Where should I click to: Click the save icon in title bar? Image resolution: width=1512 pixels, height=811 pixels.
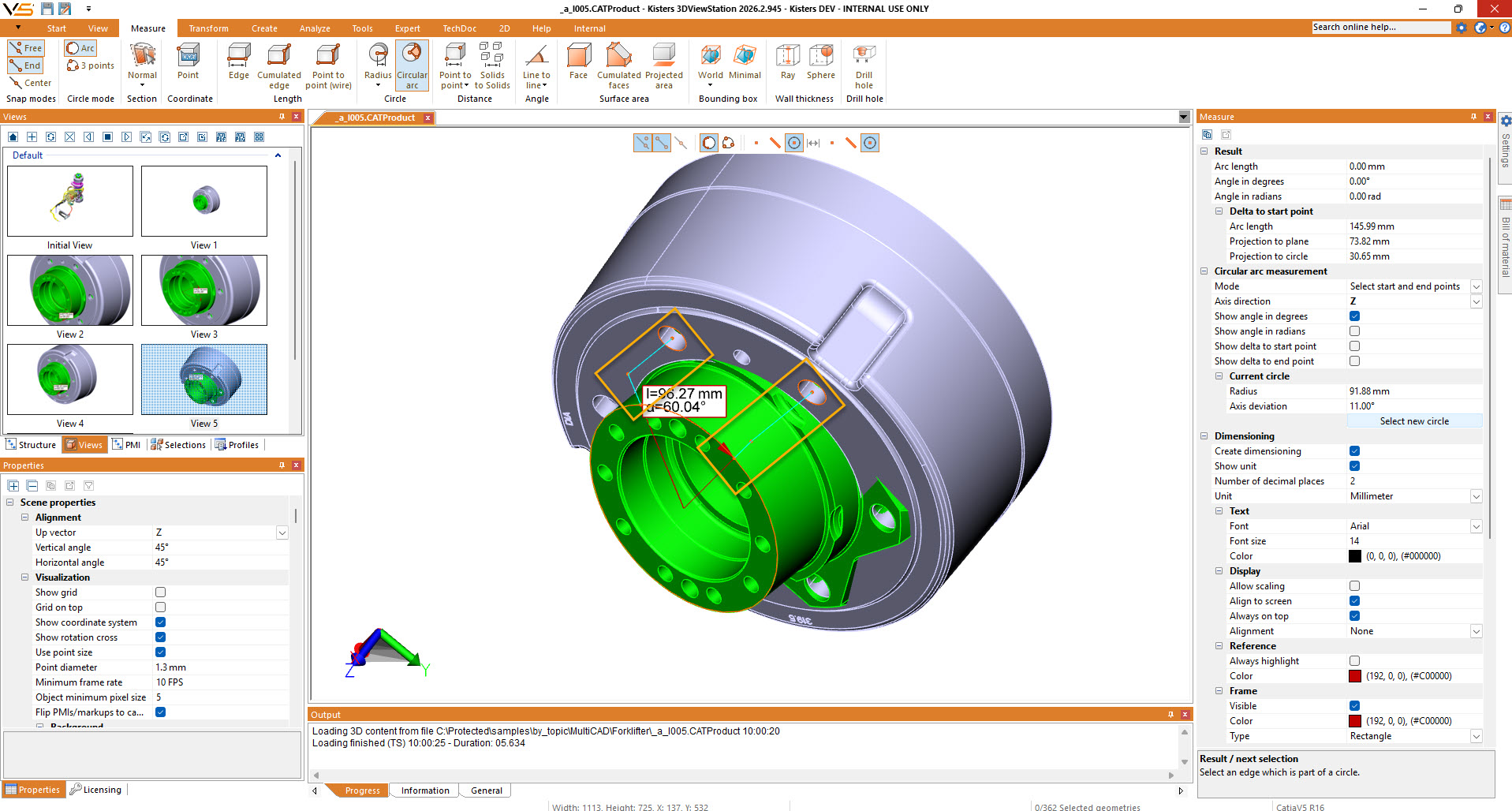47,9
